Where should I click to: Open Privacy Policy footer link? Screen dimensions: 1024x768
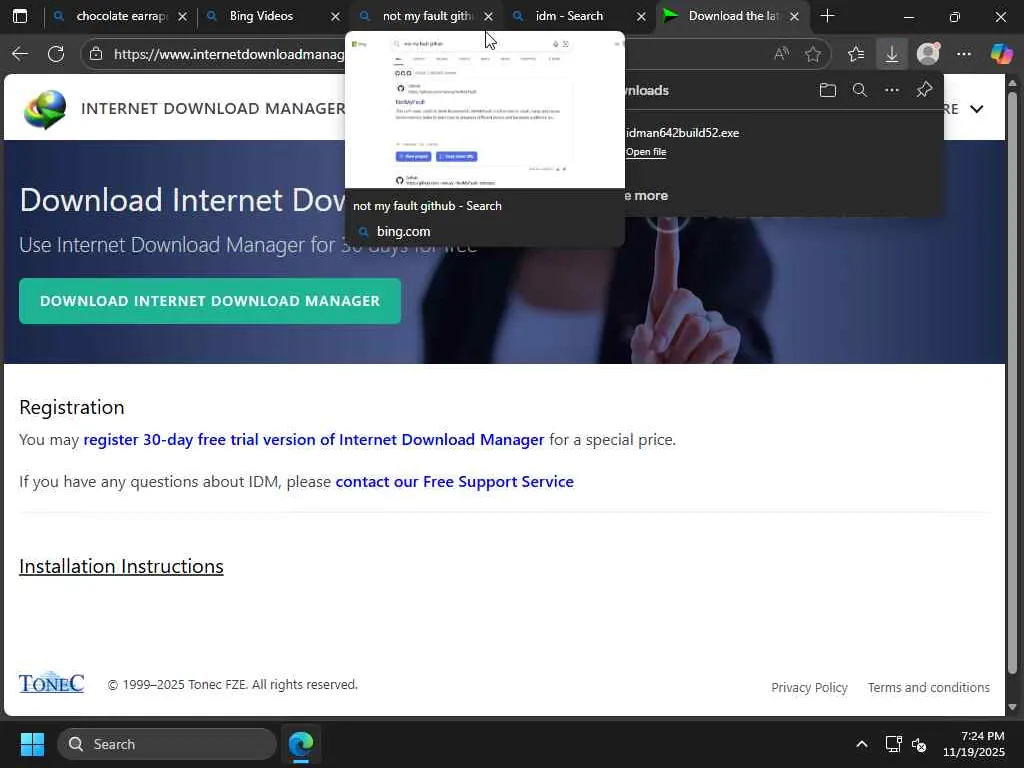(x=809, y=687)
